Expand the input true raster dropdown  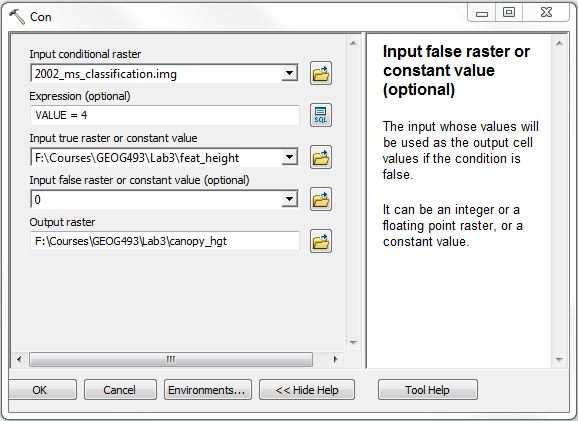point(290,158)
